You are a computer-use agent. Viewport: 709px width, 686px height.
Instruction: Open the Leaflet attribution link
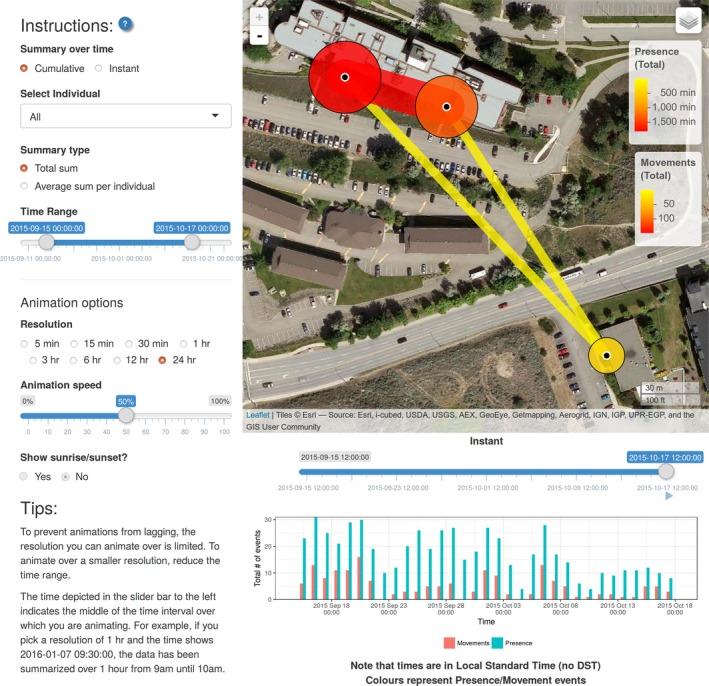click(258, 414)
